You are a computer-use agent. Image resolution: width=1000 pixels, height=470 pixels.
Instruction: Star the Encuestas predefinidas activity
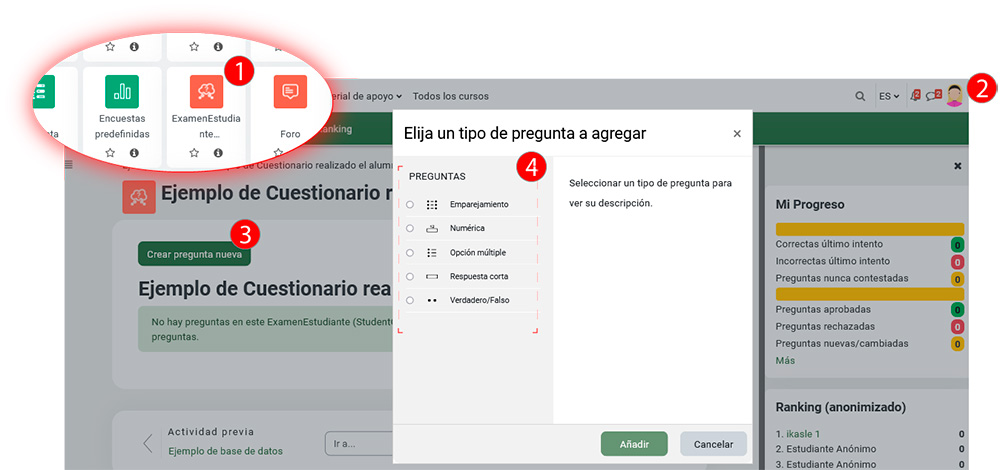110,153
